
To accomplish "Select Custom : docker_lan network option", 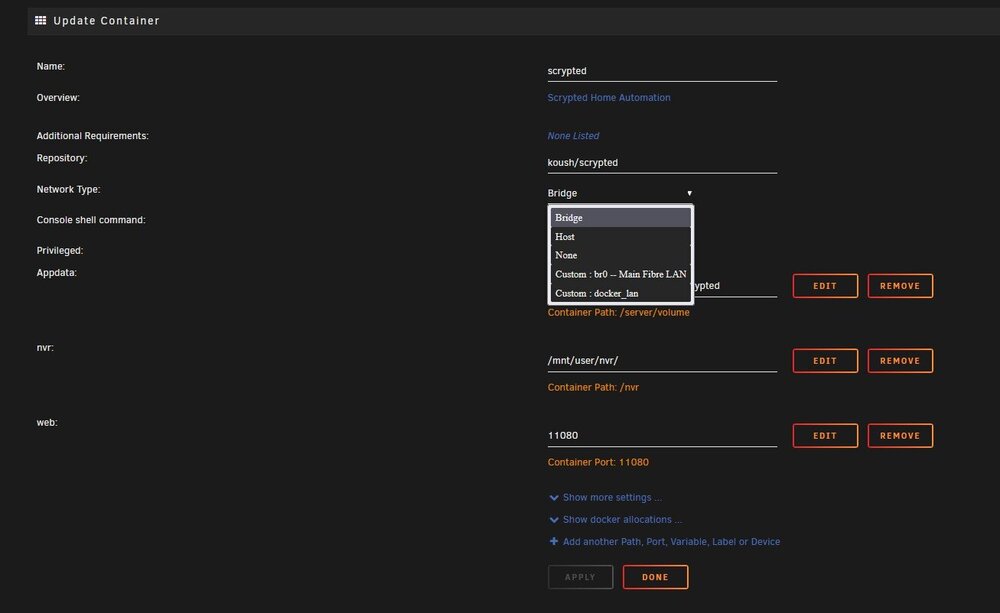I will tap(621, 293).
